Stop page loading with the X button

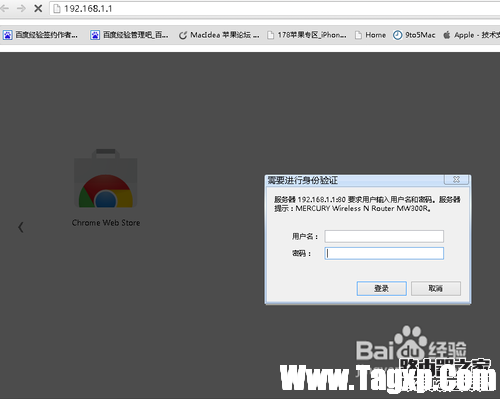(38, 8)
